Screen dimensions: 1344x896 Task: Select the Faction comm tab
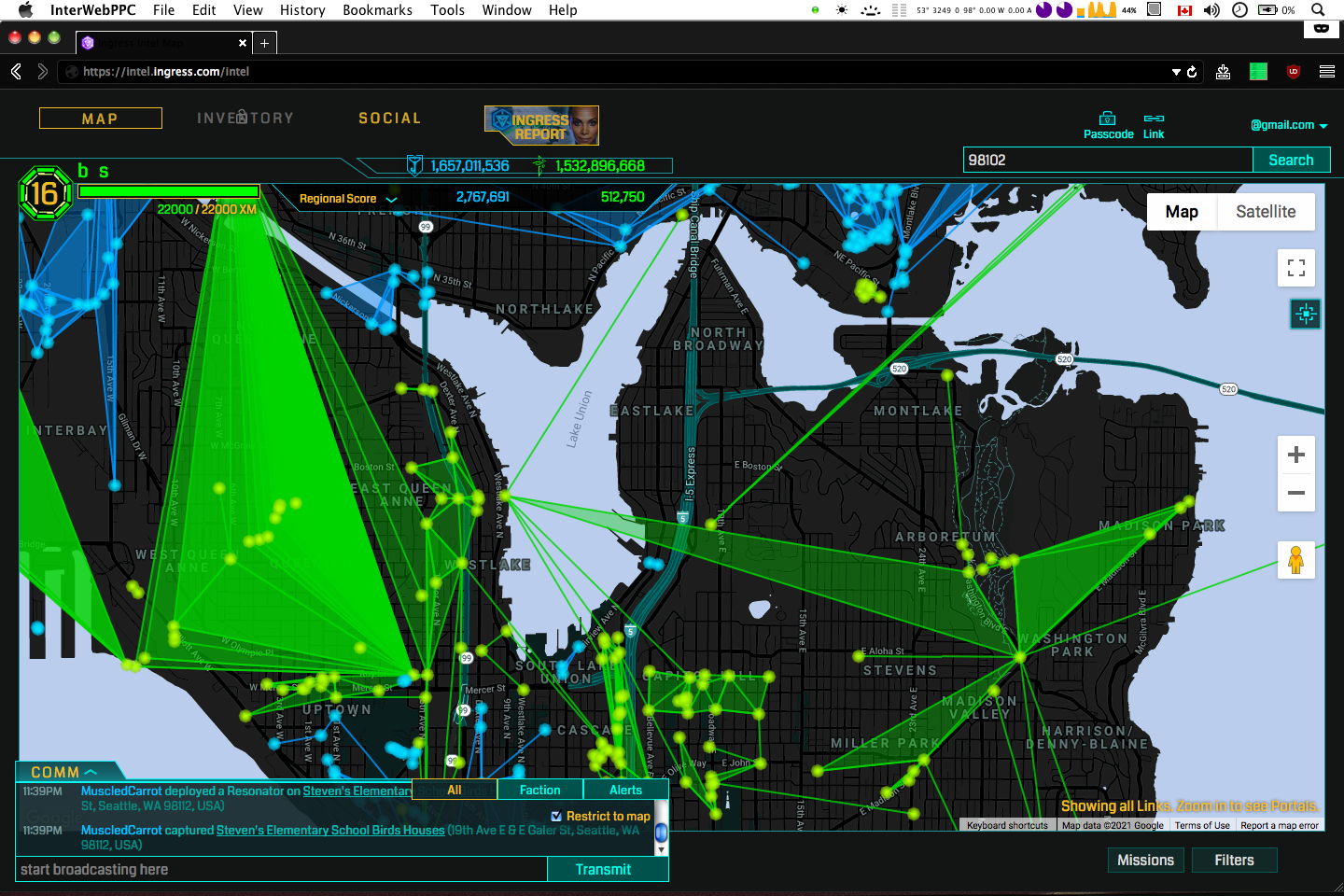539,790
